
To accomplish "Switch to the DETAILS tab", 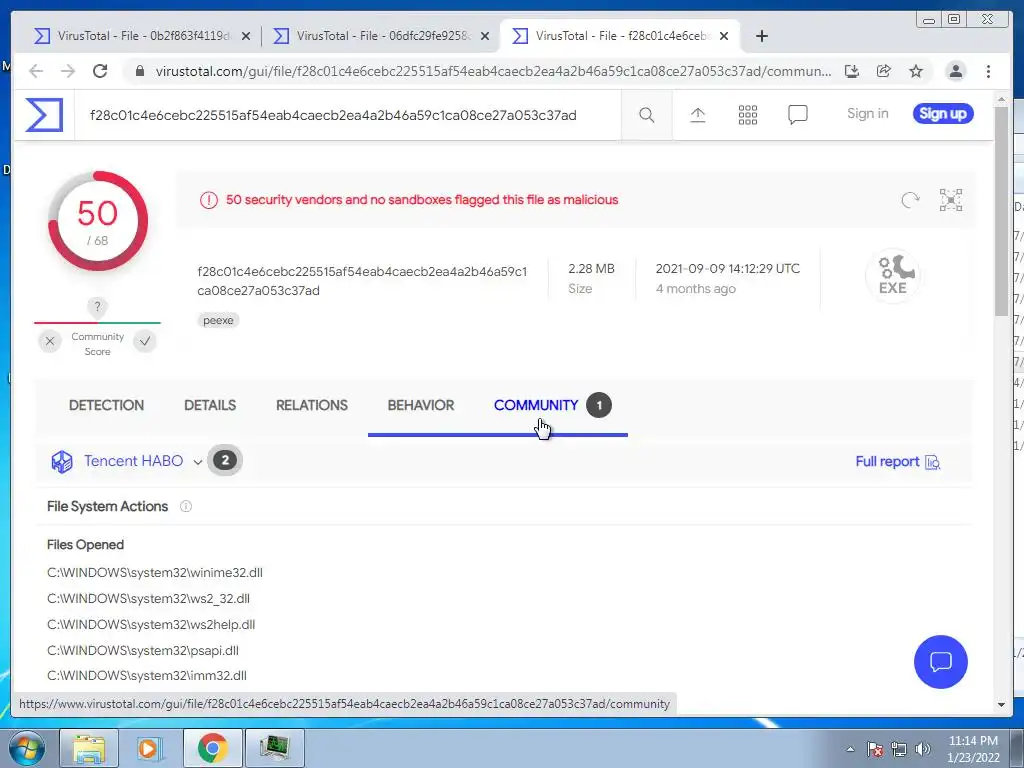I will click(210, 405).
